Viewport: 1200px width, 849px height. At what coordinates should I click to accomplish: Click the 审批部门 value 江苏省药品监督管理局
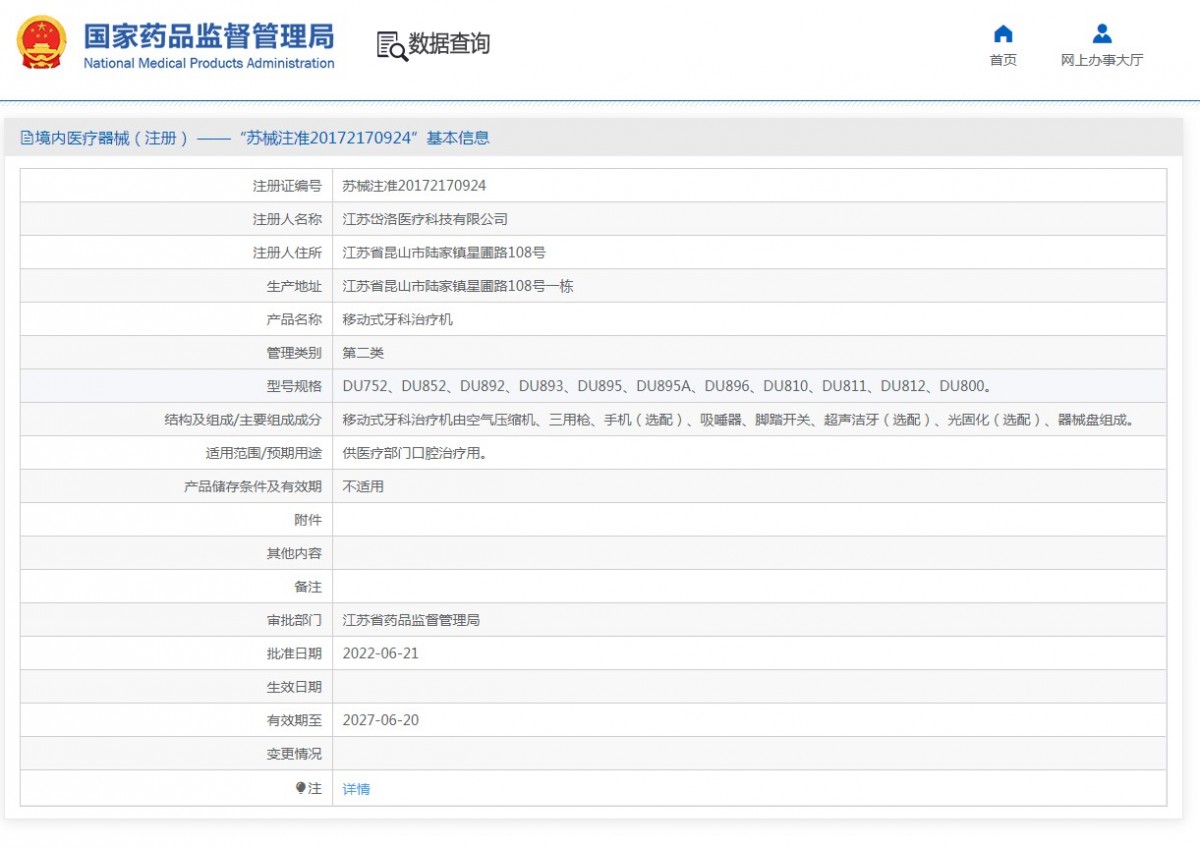[x=411, y=620]
